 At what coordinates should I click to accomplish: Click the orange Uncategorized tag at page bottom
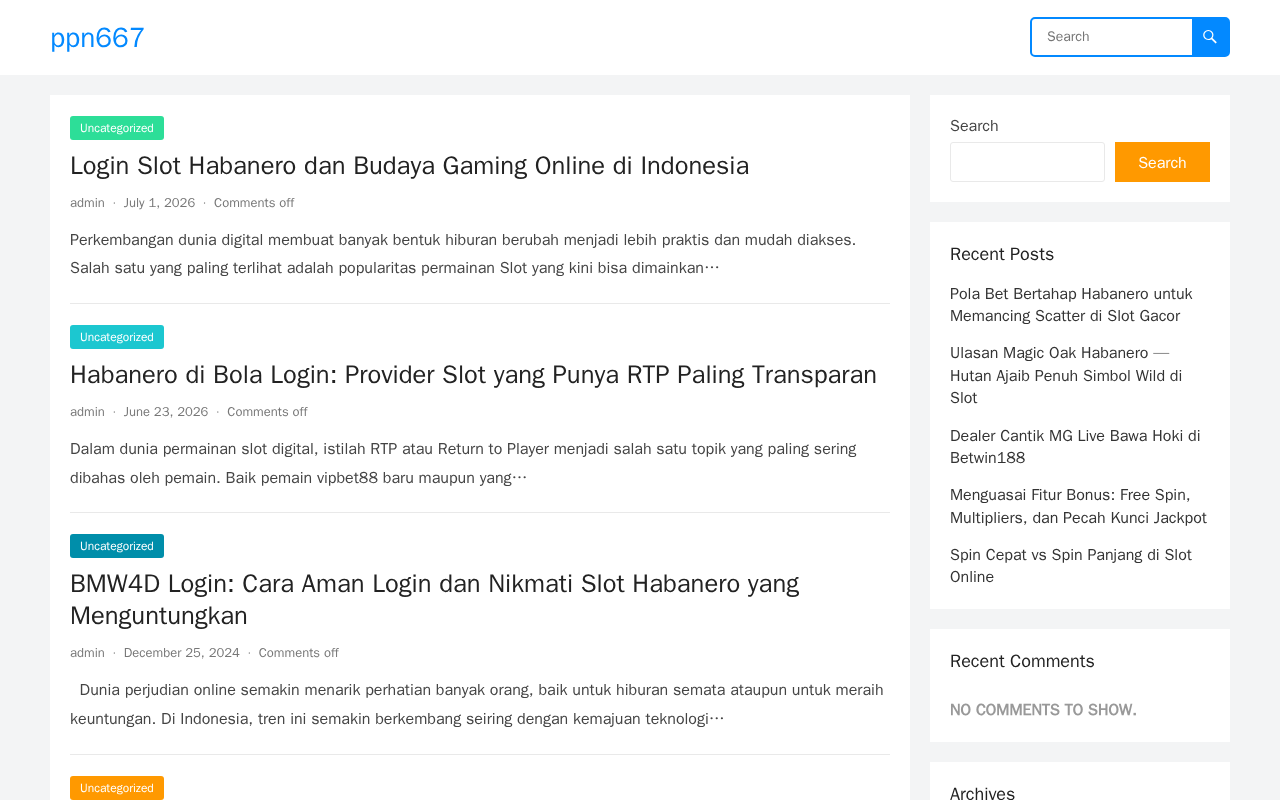117,788
